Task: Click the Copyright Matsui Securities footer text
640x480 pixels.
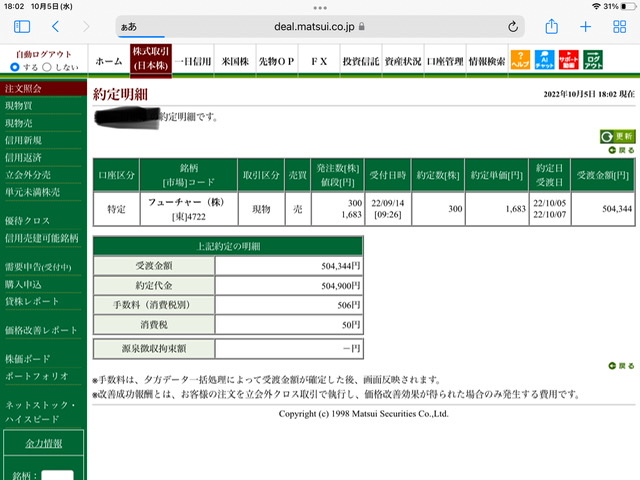Action: (x=364, y=413)
